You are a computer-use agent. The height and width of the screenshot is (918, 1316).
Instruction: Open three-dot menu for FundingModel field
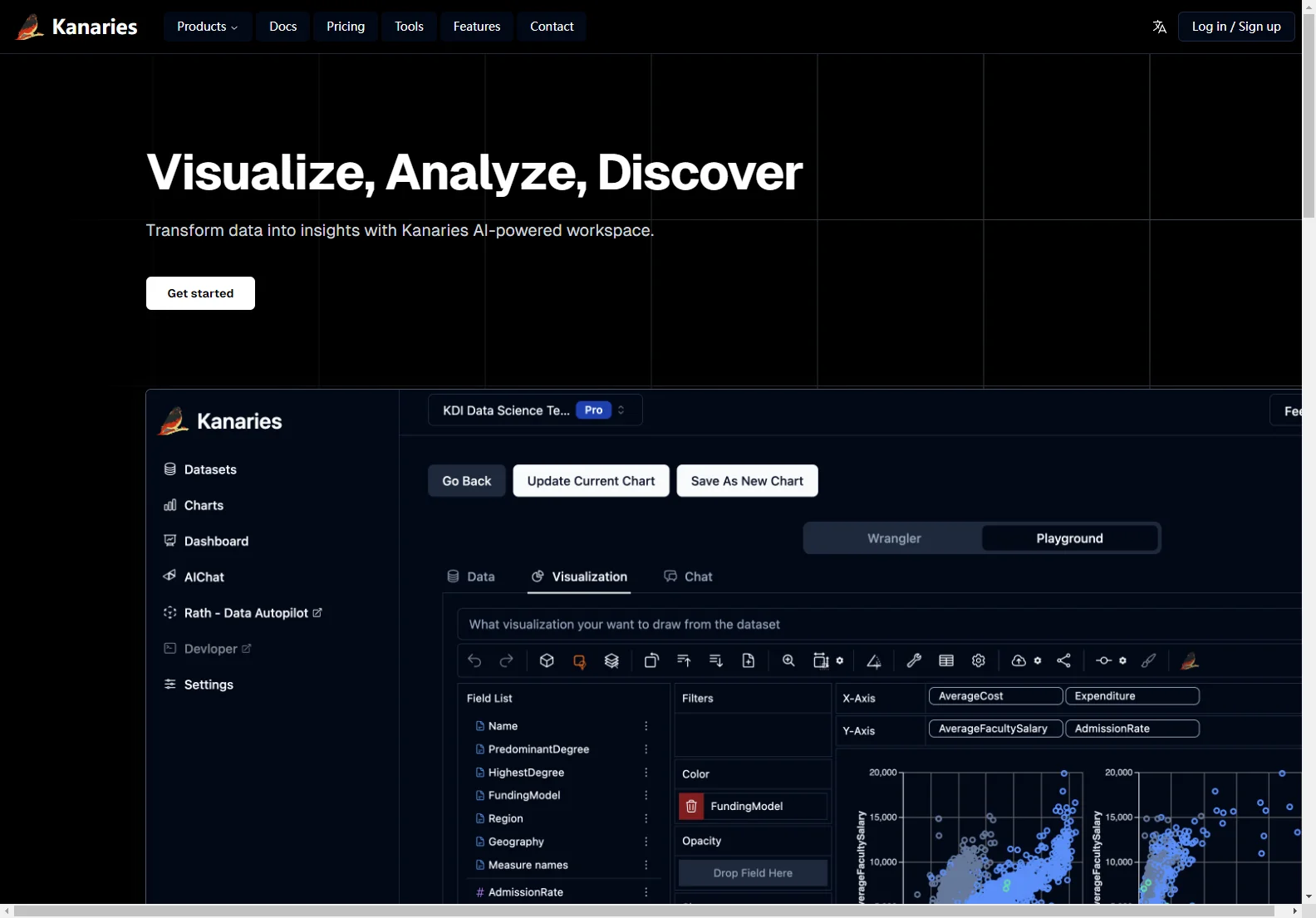tap(646, 795)
